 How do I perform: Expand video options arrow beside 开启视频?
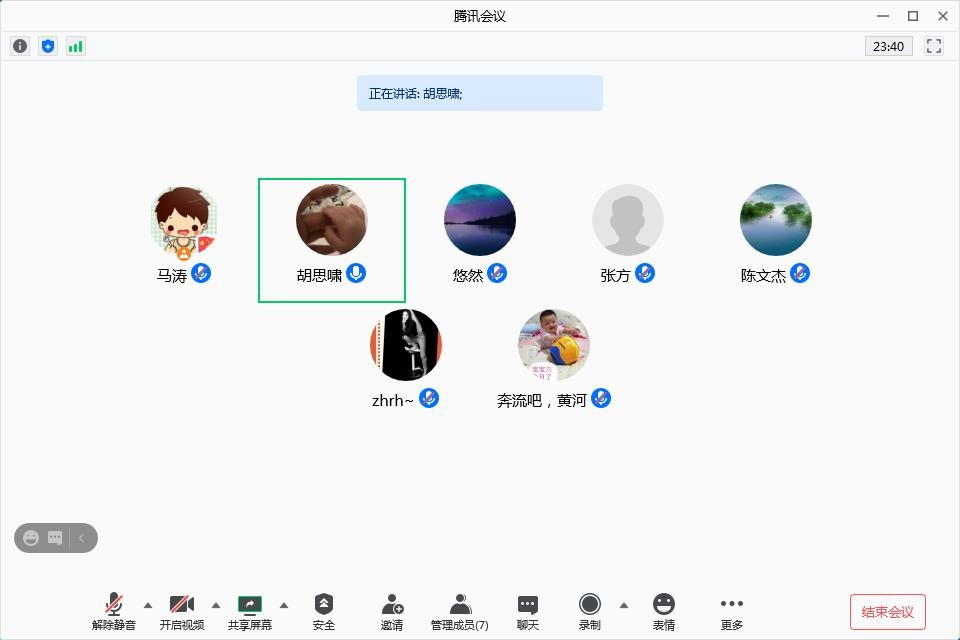[216, 605]
